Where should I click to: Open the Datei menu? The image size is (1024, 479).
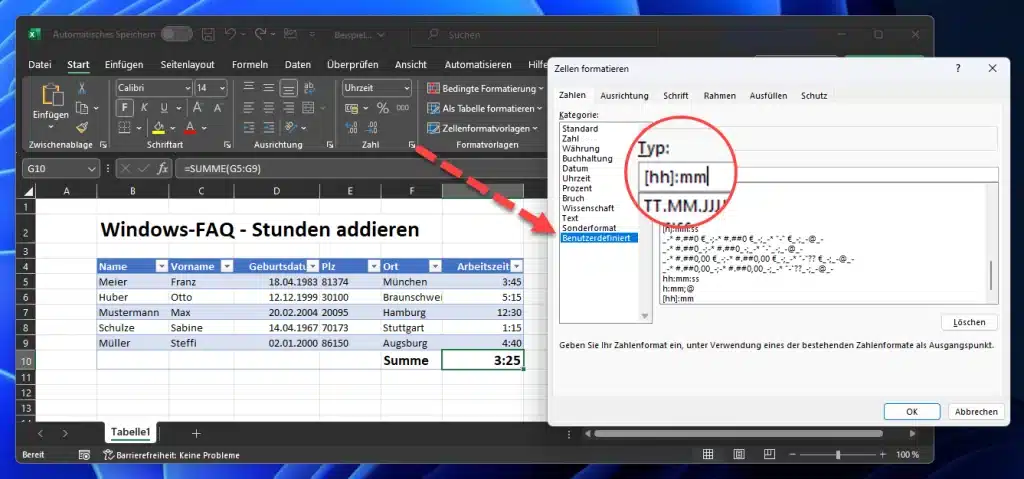[40, 65]
